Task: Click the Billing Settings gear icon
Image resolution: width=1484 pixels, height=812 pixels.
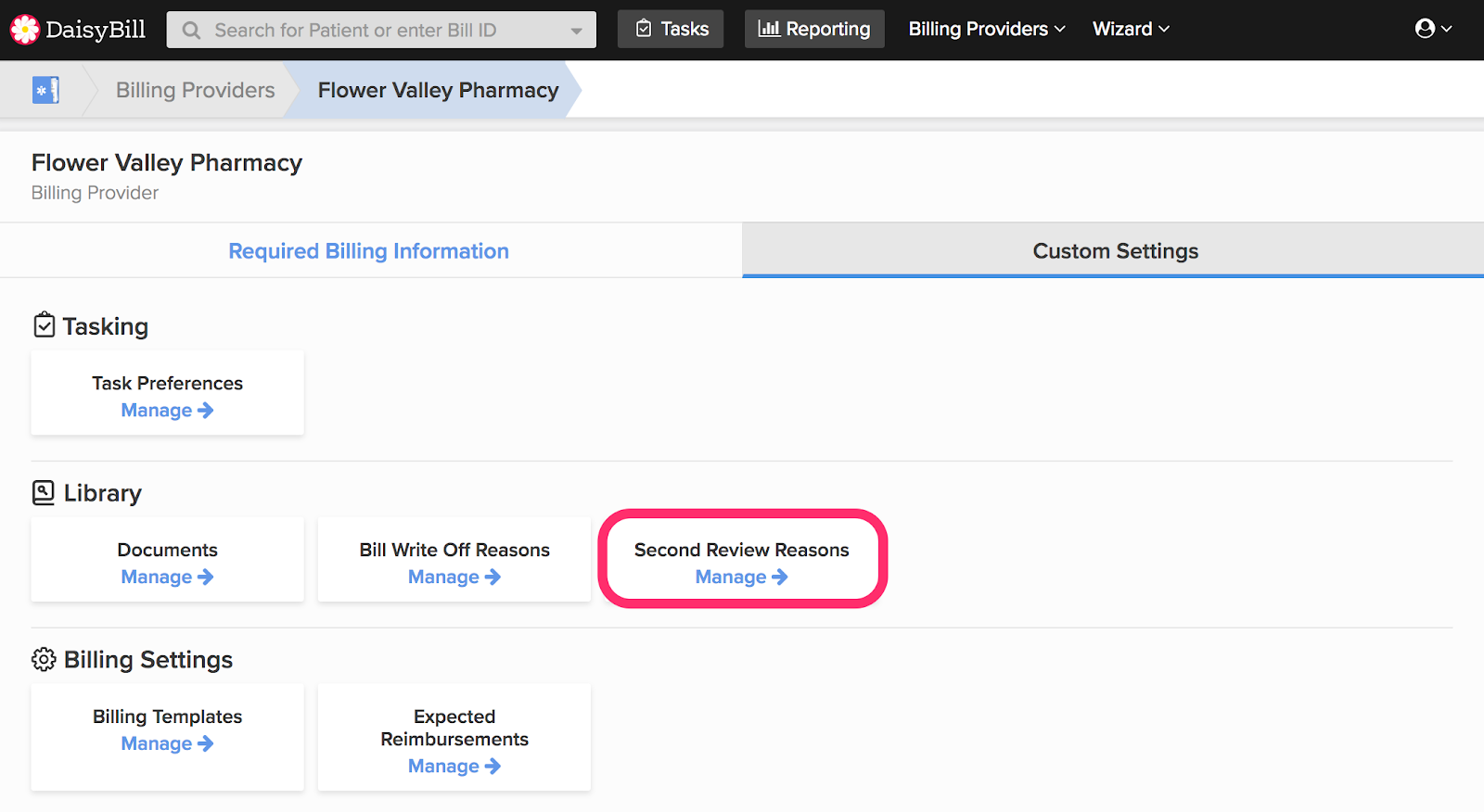Action: click(x=44, y=659)
